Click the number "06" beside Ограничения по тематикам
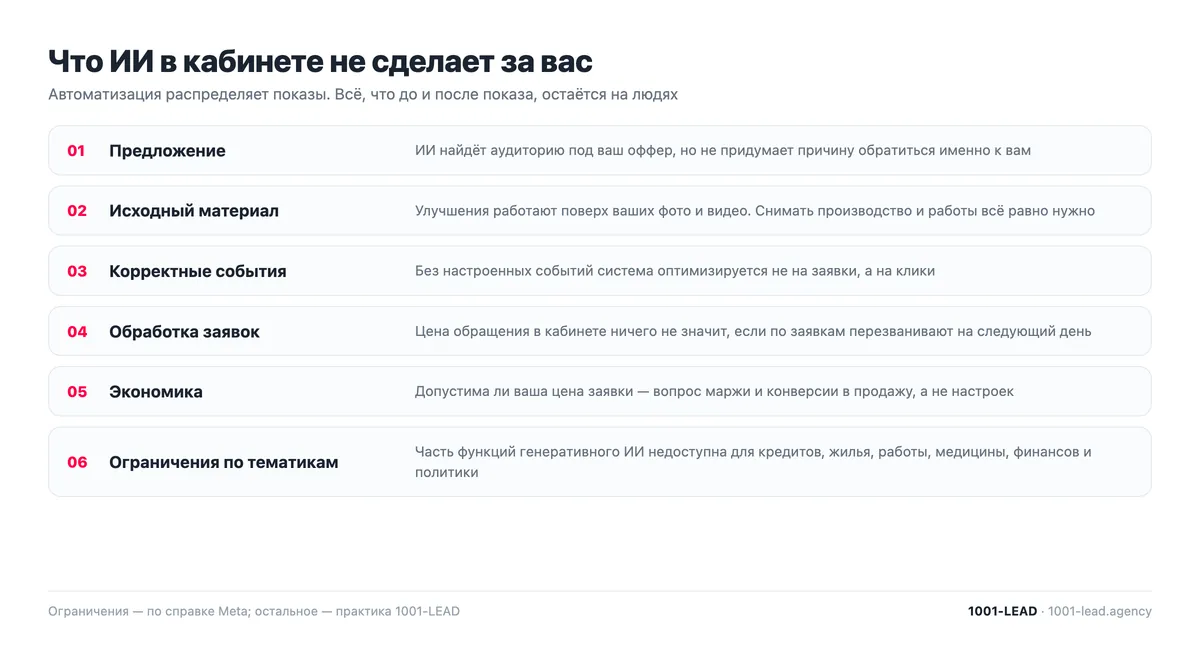 pos(77,462)
